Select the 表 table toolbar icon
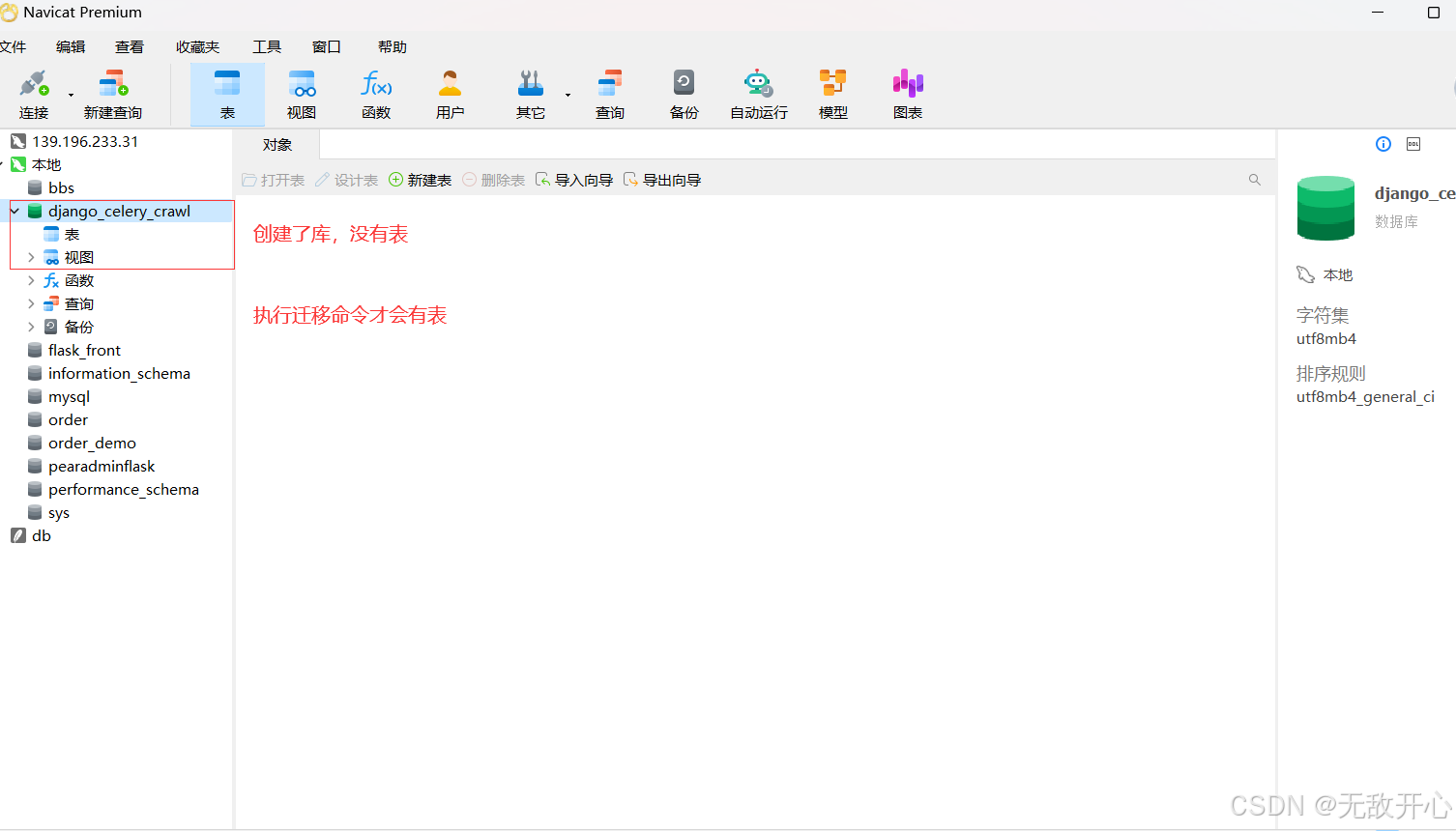Viewport: 1456px width, 831px height. pyautogui.click(x=227, y=95)
